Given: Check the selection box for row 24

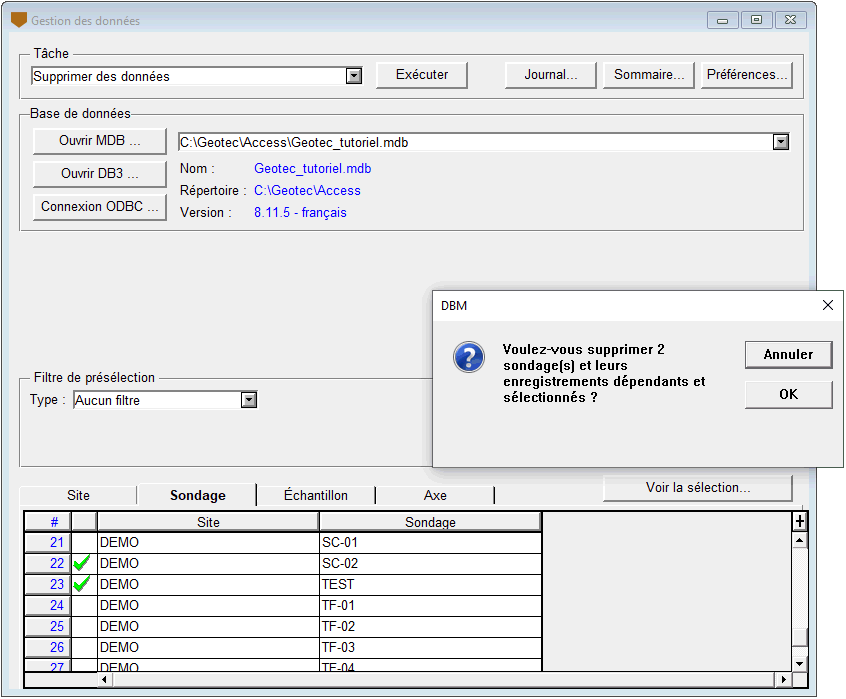Looking at the screenshot, I should click(84, 606).
